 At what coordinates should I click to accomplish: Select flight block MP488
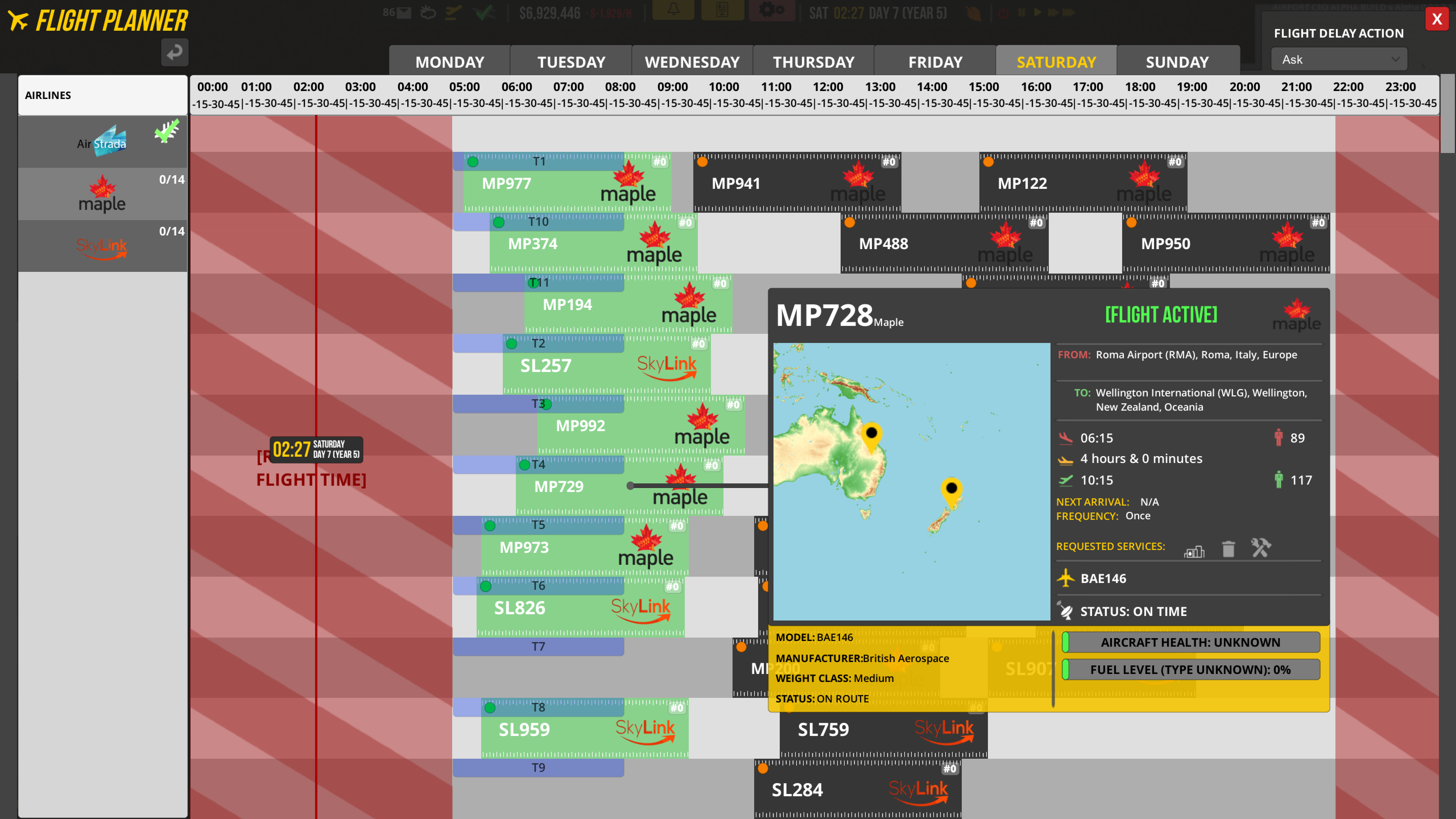coord(944,244)
